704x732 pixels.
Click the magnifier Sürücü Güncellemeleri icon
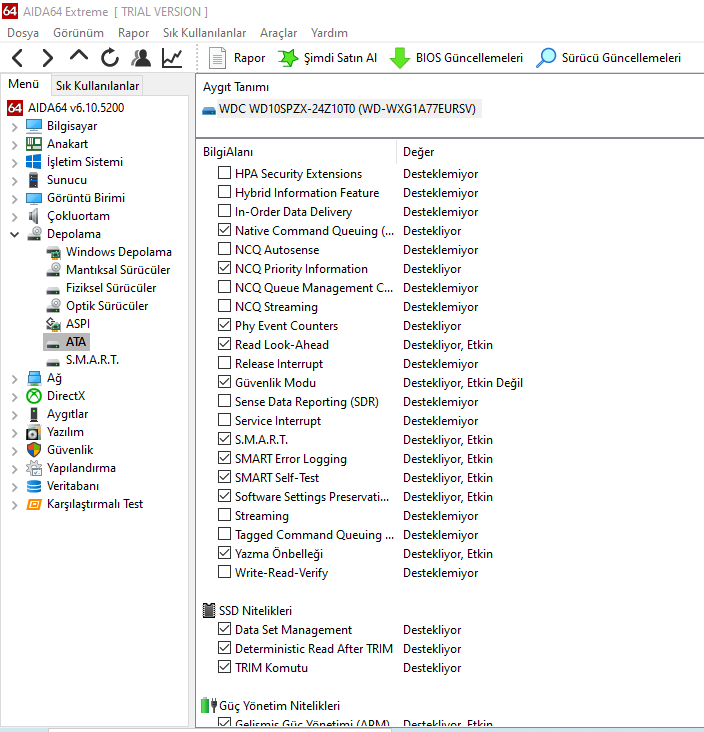546,58
